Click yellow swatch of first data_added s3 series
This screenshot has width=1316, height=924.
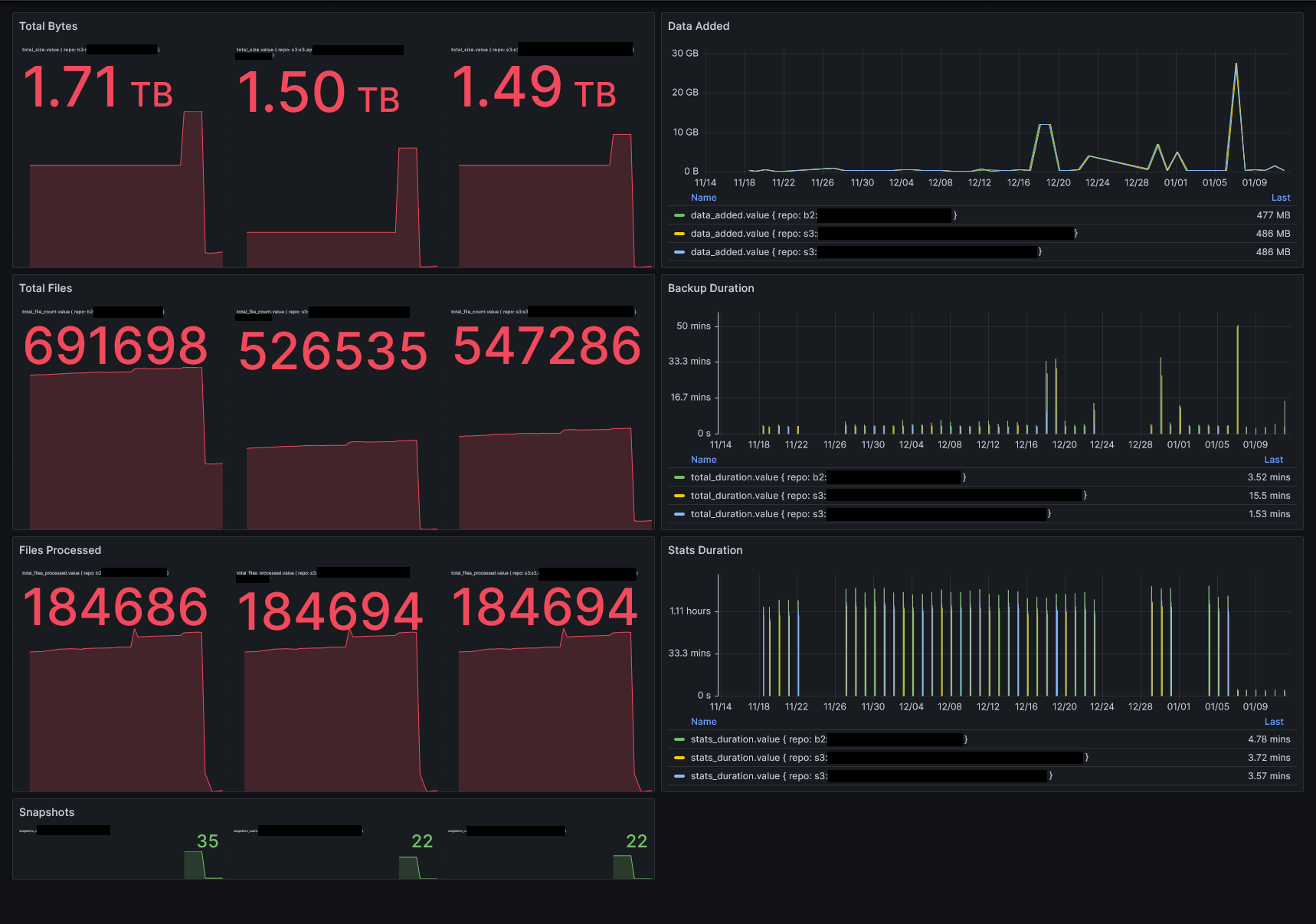tap(679, 234)
